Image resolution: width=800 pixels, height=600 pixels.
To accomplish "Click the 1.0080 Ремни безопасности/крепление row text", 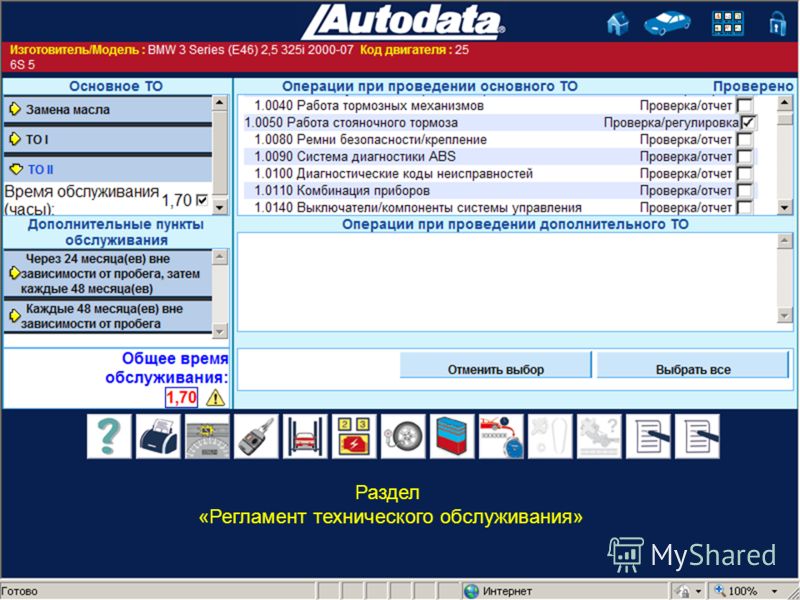I will pos(370,140).
